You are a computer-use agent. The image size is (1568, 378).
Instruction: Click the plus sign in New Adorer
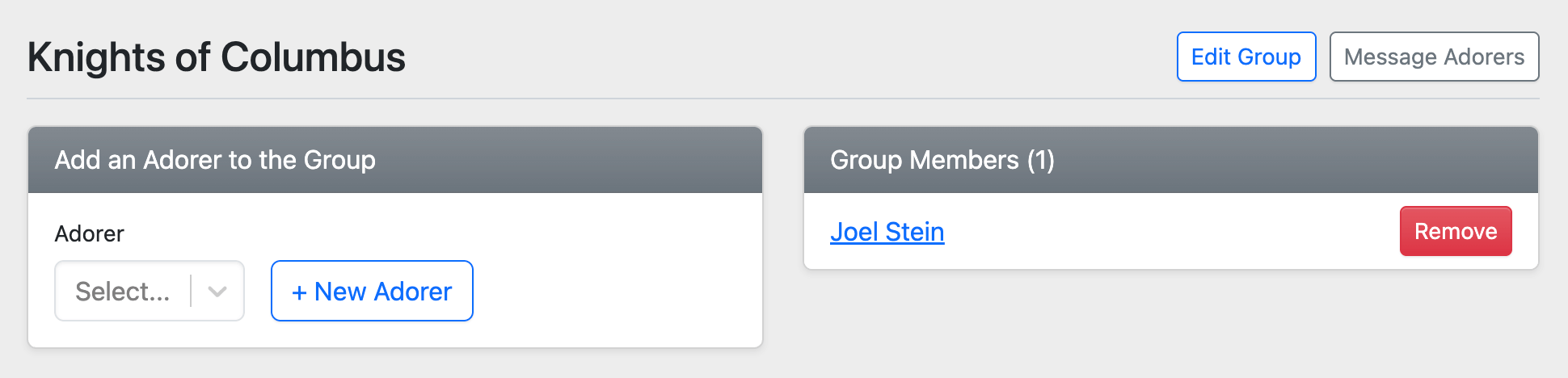[299, 292]
